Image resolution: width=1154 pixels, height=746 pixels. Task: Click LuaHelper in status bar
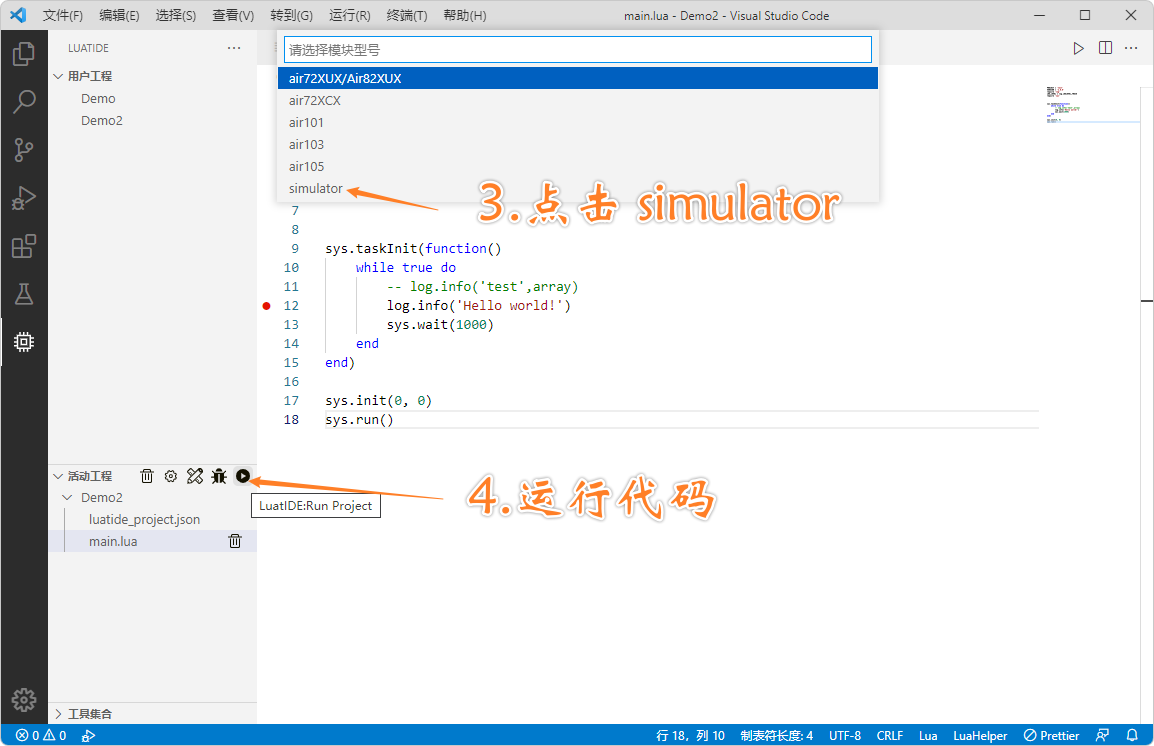980,735
